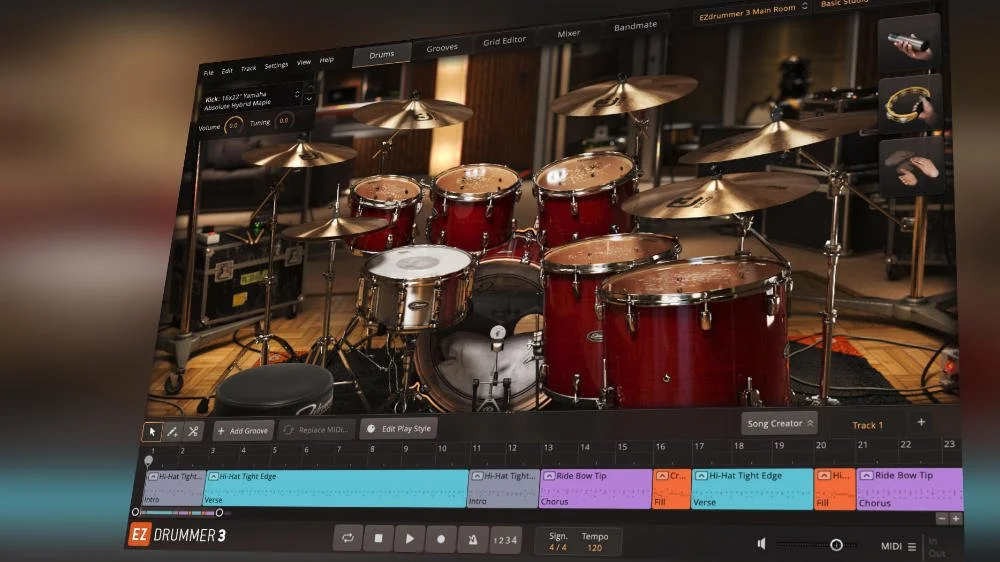Expand the Song Creator panel
1000x562 pixels.
point(779,423)
